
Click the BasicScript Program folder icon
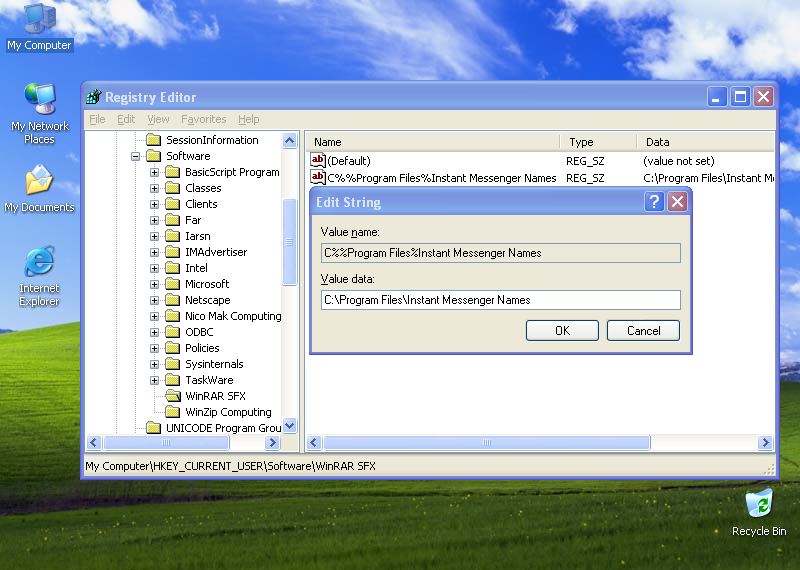pyautogui.click(x=172, y=172)
